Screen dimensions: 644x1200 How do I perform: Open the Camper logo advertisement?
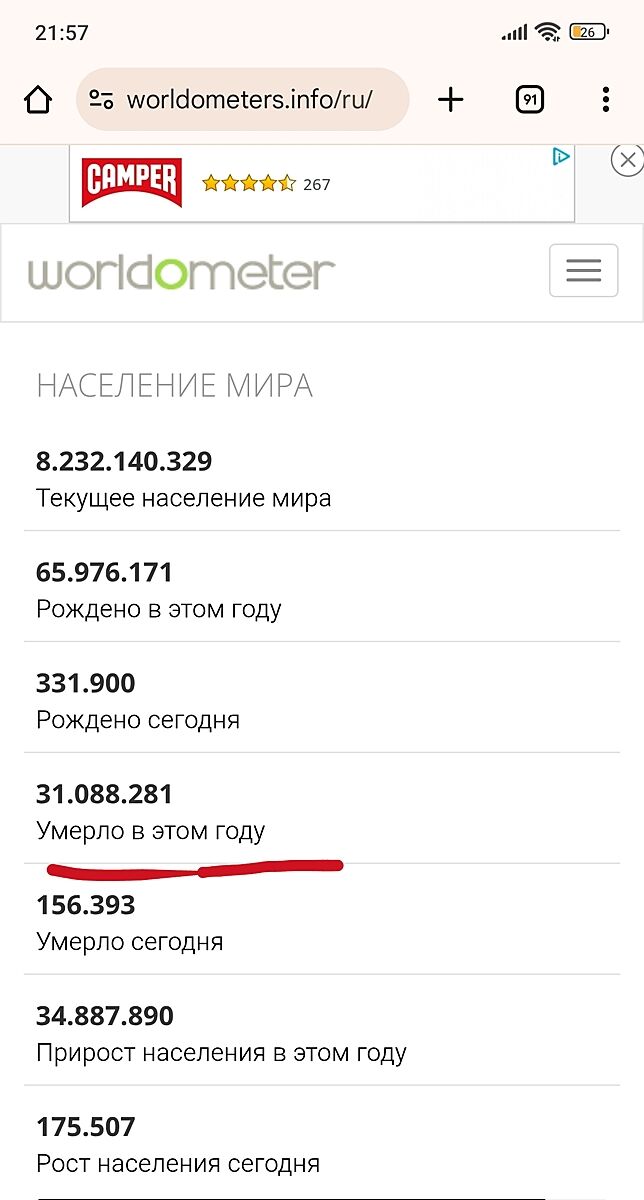click(131, 182)
